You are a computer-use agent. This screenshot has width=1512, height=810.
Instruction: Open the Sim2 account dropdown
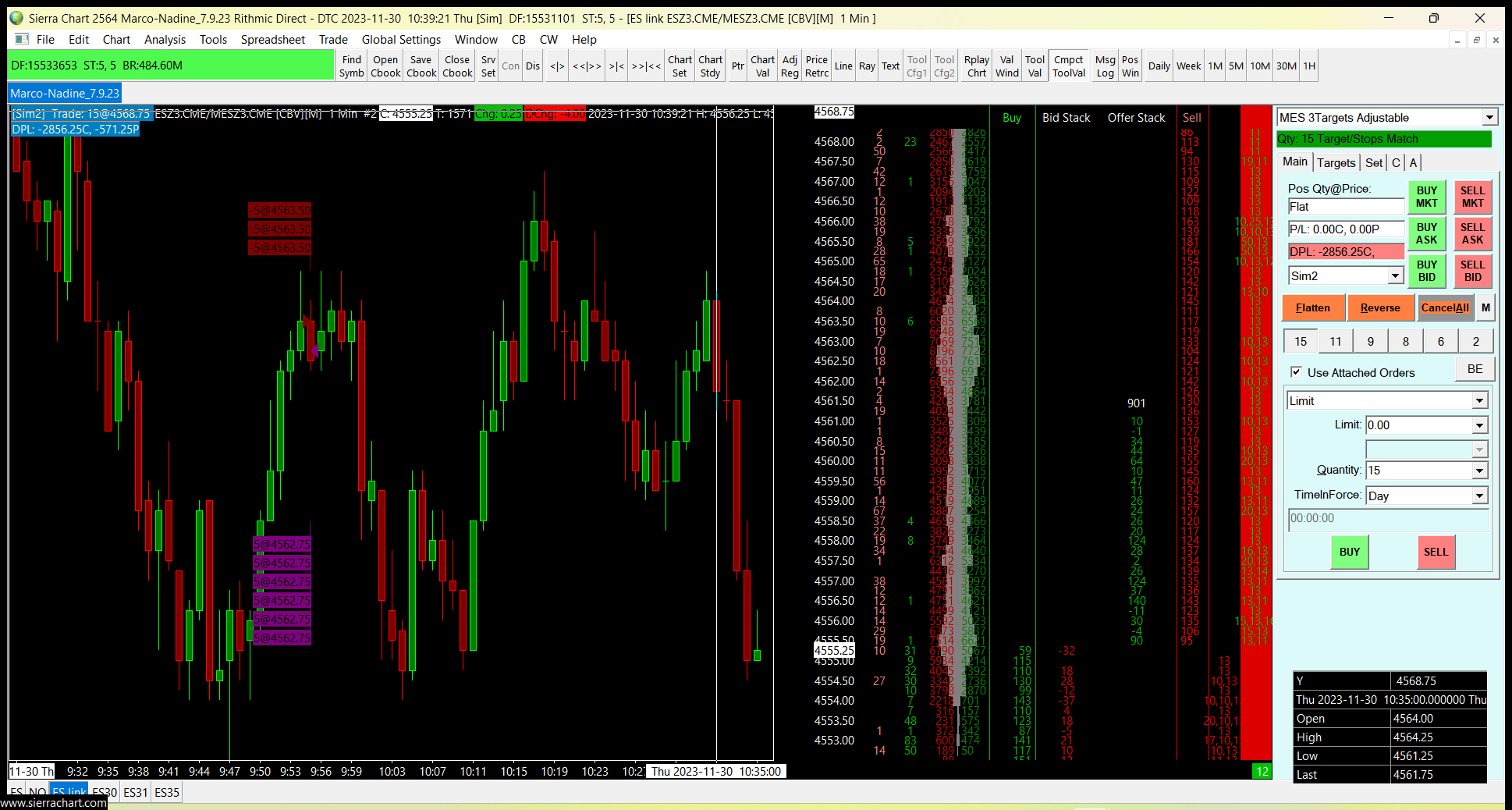point(1395,275)
